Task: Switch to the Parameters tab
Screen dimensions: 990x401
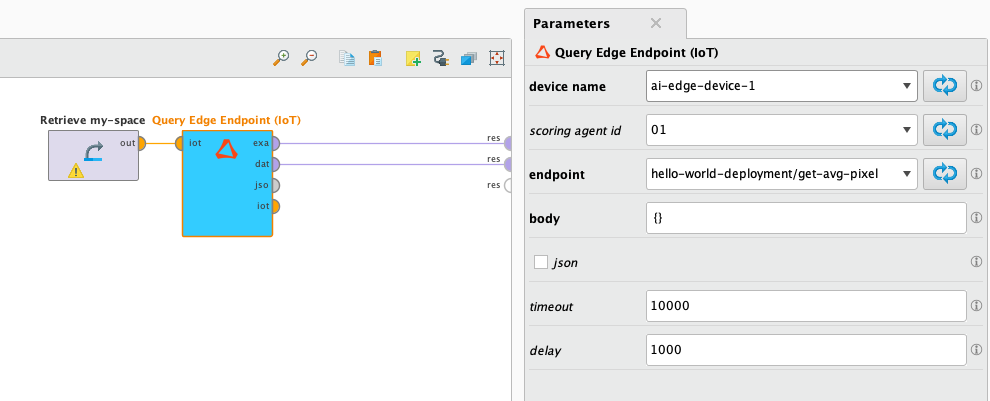Action: point(573,23)
